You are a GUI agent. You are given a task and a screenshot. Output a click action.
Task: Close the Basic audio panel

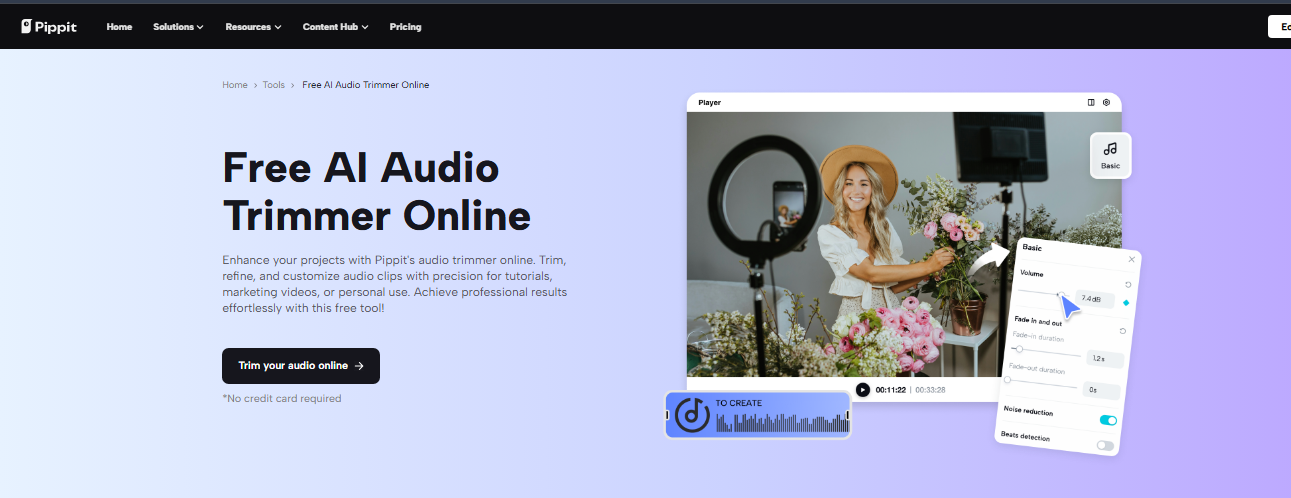[x=1132, y=259]
